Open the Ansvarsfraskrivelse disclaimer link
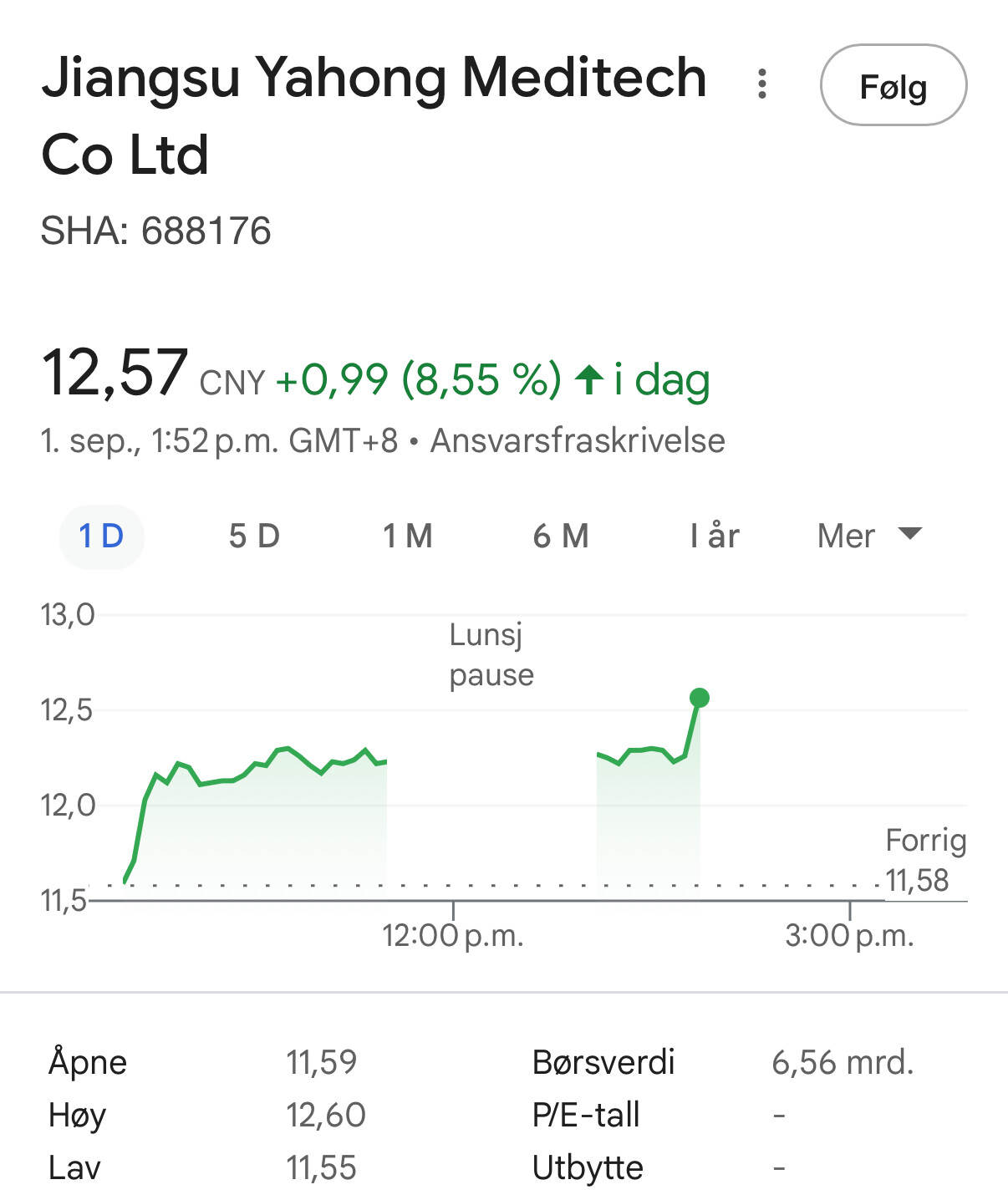 pyautogui.click(x=578, y=440)
